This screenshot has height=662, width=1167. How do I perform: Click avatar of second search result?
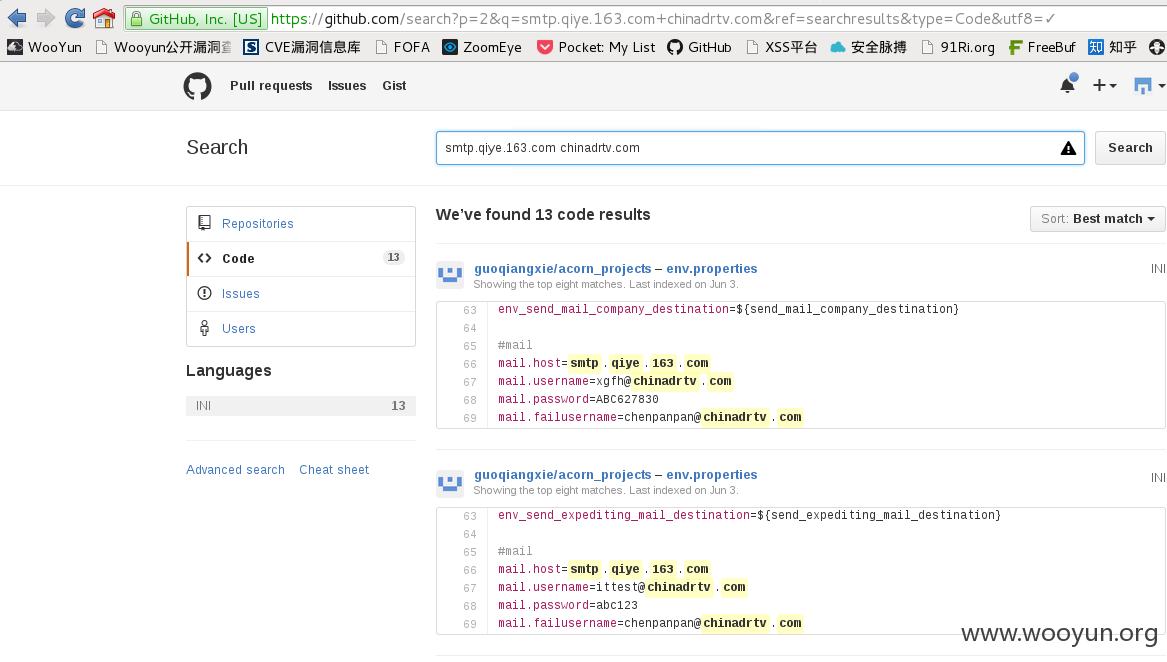[x=450, y=481]
